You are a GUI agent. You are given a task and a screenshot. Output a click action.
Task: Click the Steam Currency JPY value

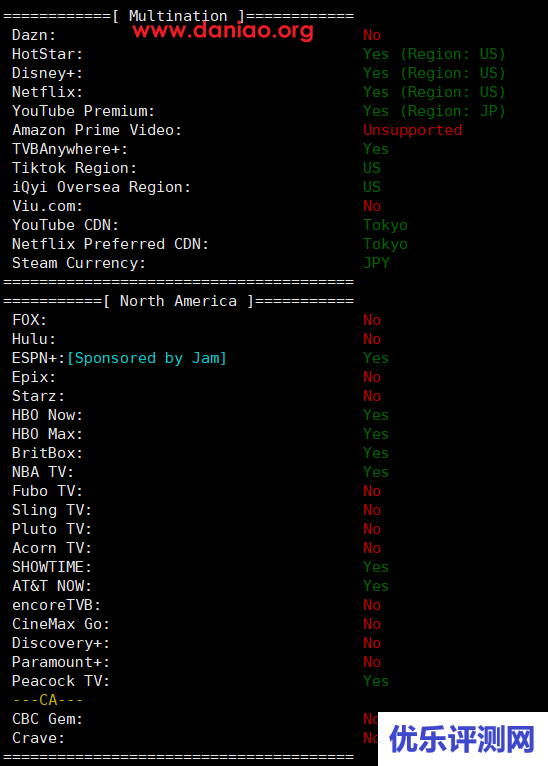coord(376,263)
